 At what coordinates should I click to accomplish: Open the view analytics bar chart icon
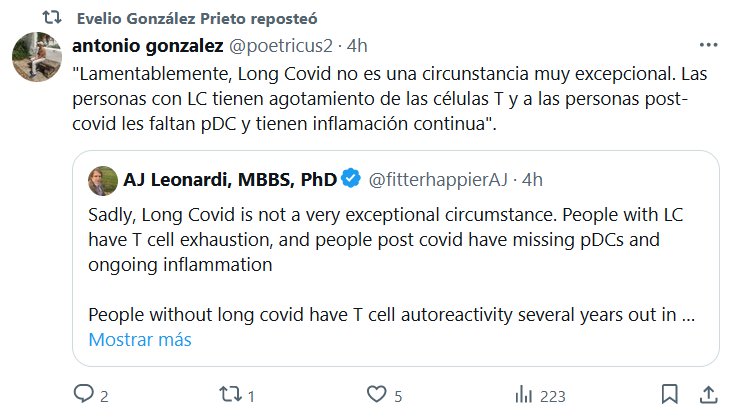(521, 394)
